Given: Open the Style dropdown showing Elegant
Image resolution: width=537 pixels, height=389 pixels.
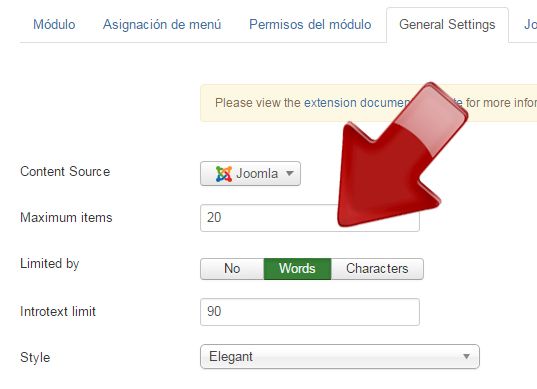Looking at the screenshot, I should [x=340, y=356].
